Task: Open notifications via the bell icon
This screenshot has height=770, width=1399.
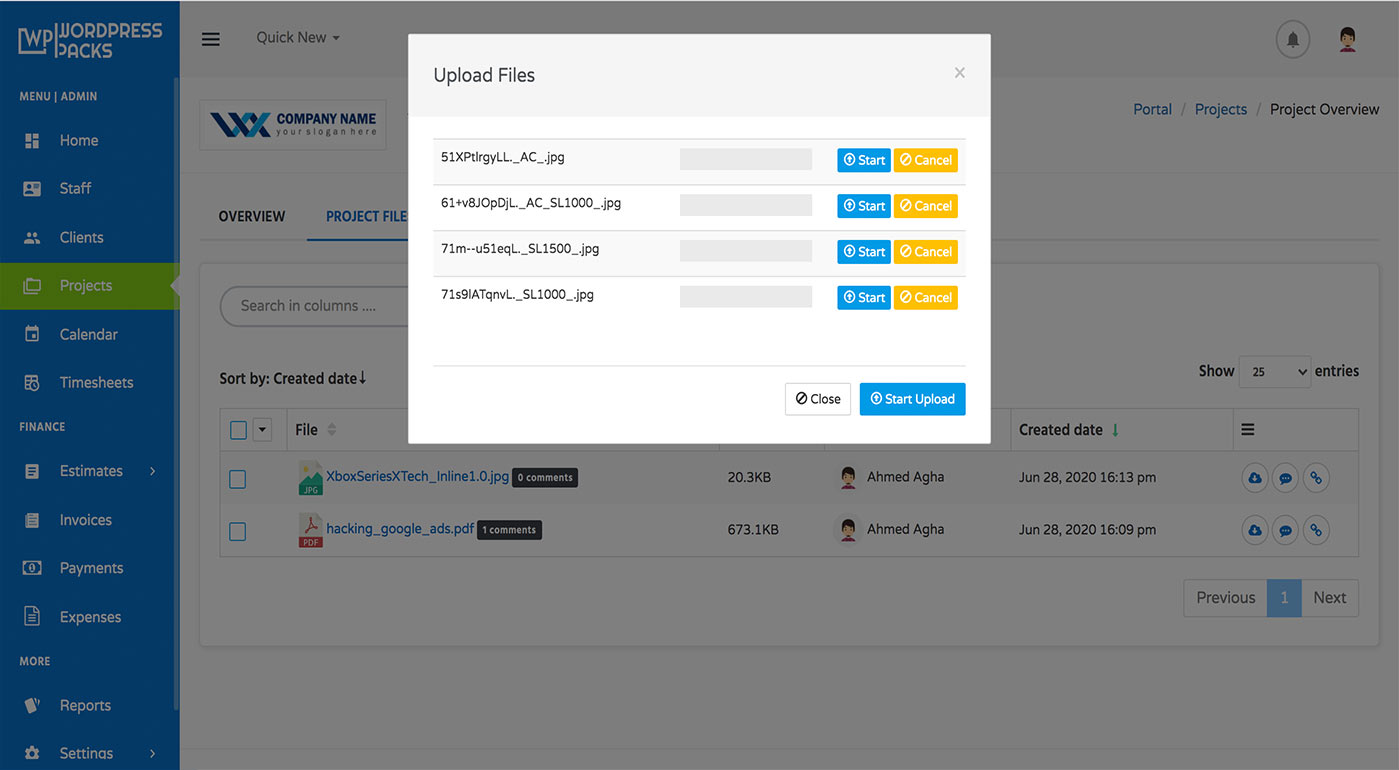Action: pyautogui.click(x=1292, y=39)
